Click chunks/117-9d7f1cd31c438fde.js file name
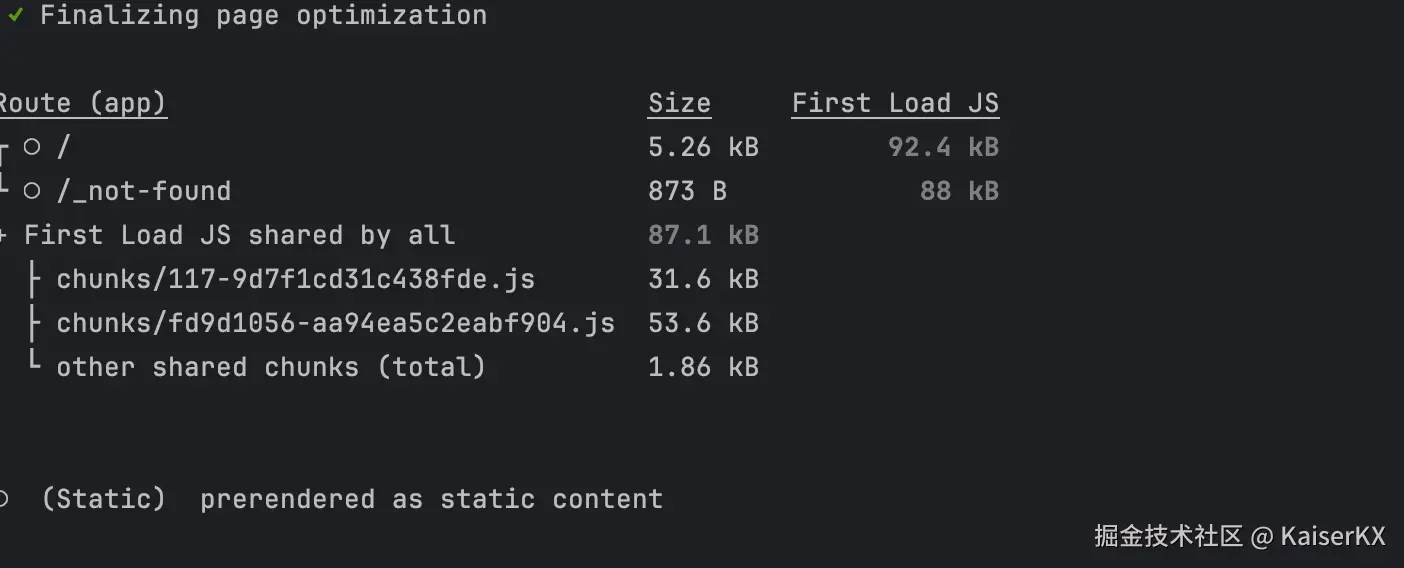This screenshot has height=568, width=1404. coord(295,279)
